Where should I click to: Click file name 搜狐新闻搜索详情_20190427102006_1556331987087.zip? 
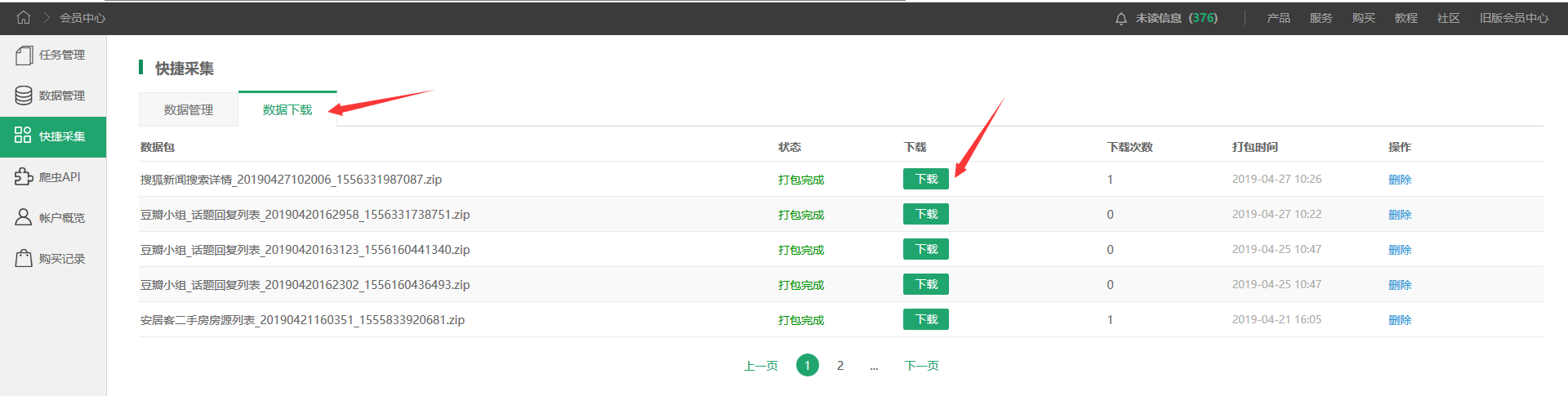pos(291,180)
